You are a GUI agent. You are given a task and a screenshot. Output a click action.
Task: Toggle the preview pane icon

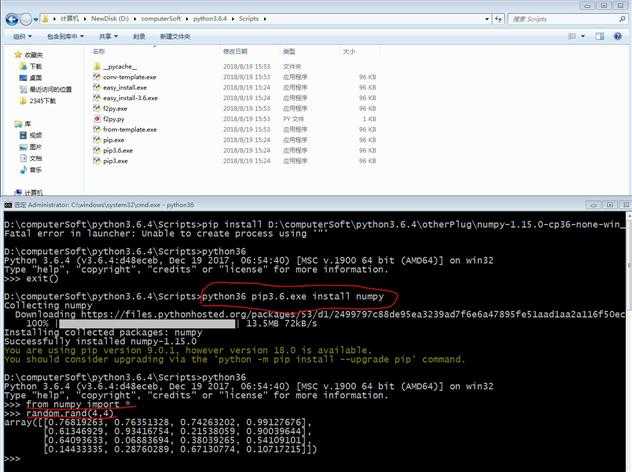(600, 36)
